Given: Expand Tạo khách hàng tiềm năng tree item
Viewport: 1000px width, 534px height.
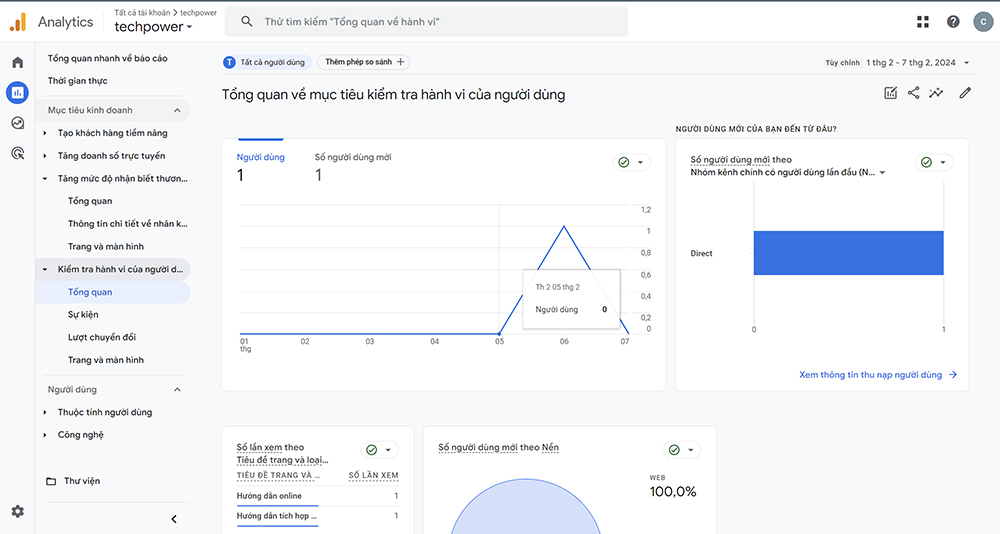Looking at the screenshot, I should pos(45,133).
